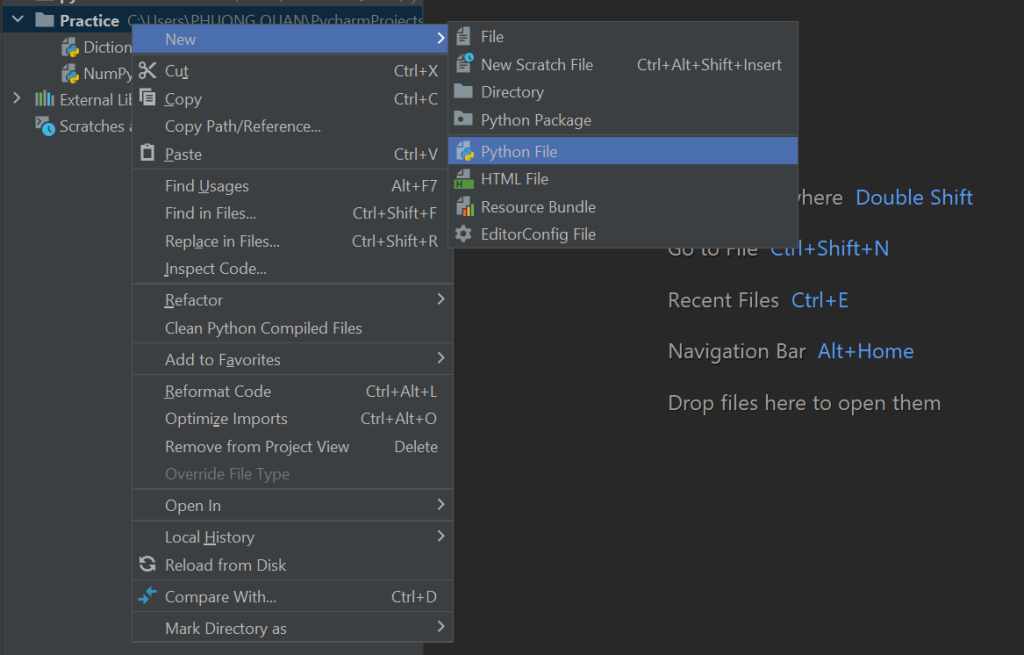Choose Reformat Code menu entry
Image resolution: width=1024 pixels, height=655 pixels.
coord(218,391)
